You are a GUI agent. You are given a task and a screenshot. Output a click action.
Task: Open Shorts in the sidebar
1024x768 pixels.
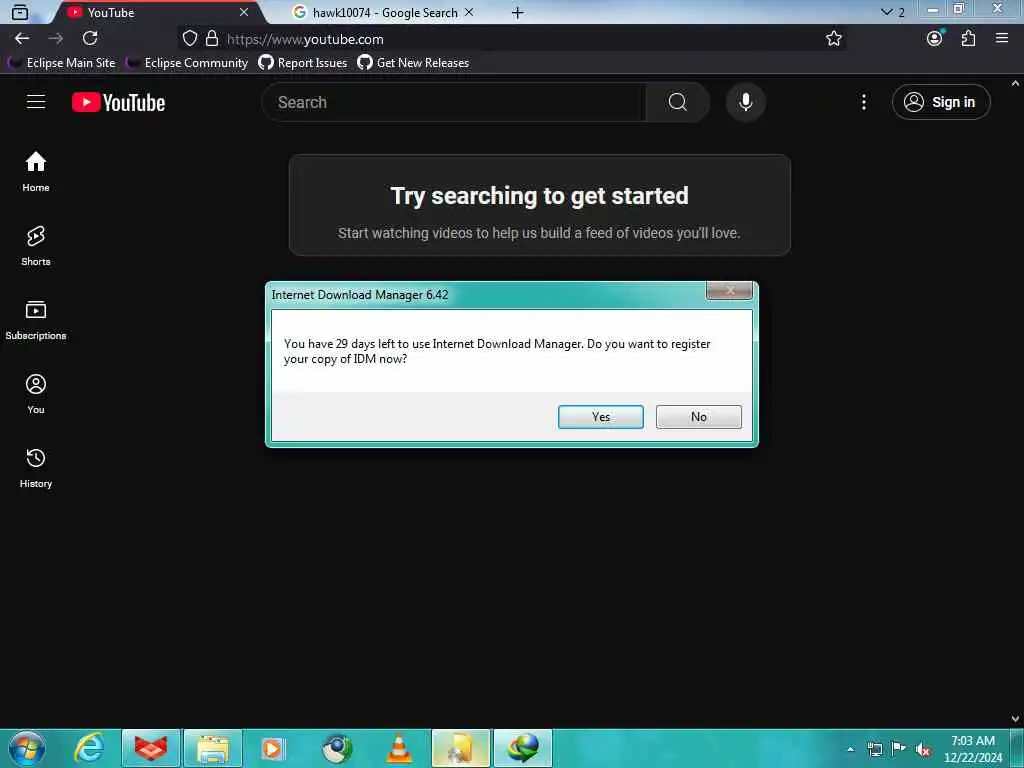[36, 246]
